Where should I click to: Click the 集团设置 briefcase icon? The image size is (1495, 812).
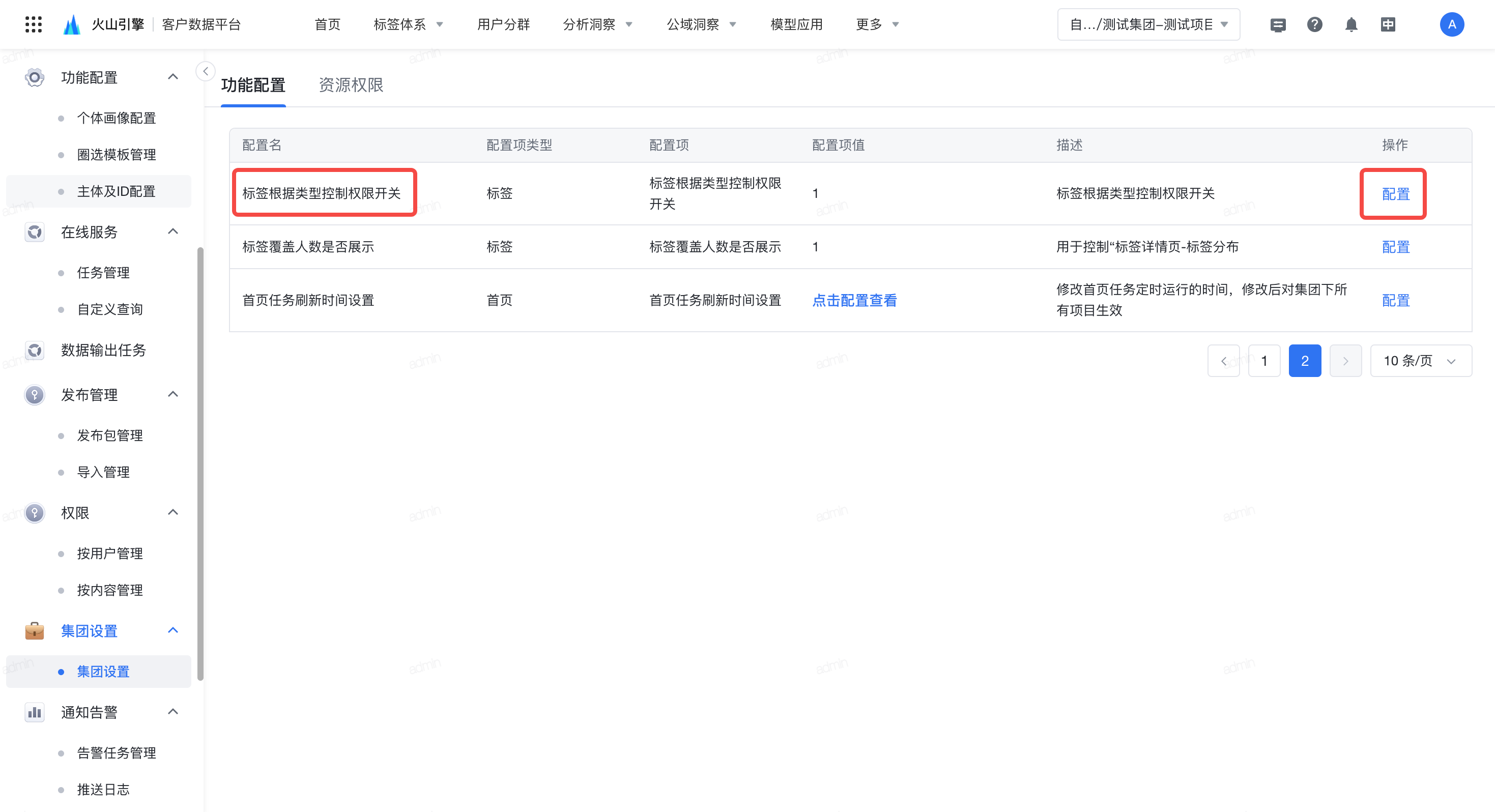[x=35, y=630]
